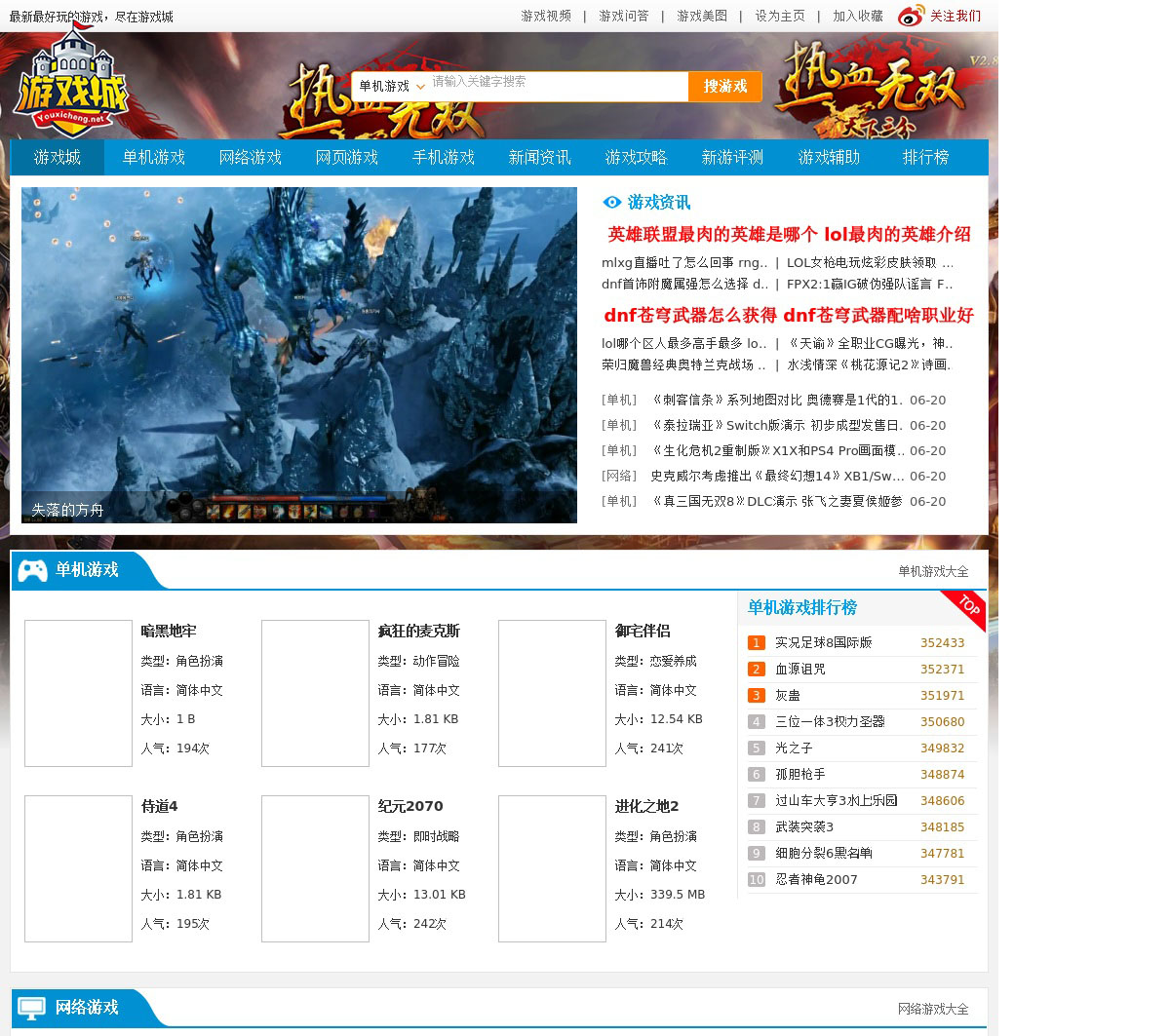Open the 失落的方舟 slideshow image
Image resolution: width=1170 pixels, height=1036 pixels.
[x=299, y=355]
